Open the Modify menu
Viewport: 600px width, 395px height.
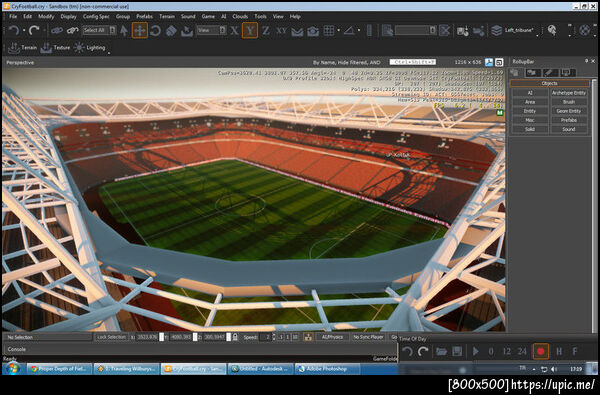tap(46, 16)
